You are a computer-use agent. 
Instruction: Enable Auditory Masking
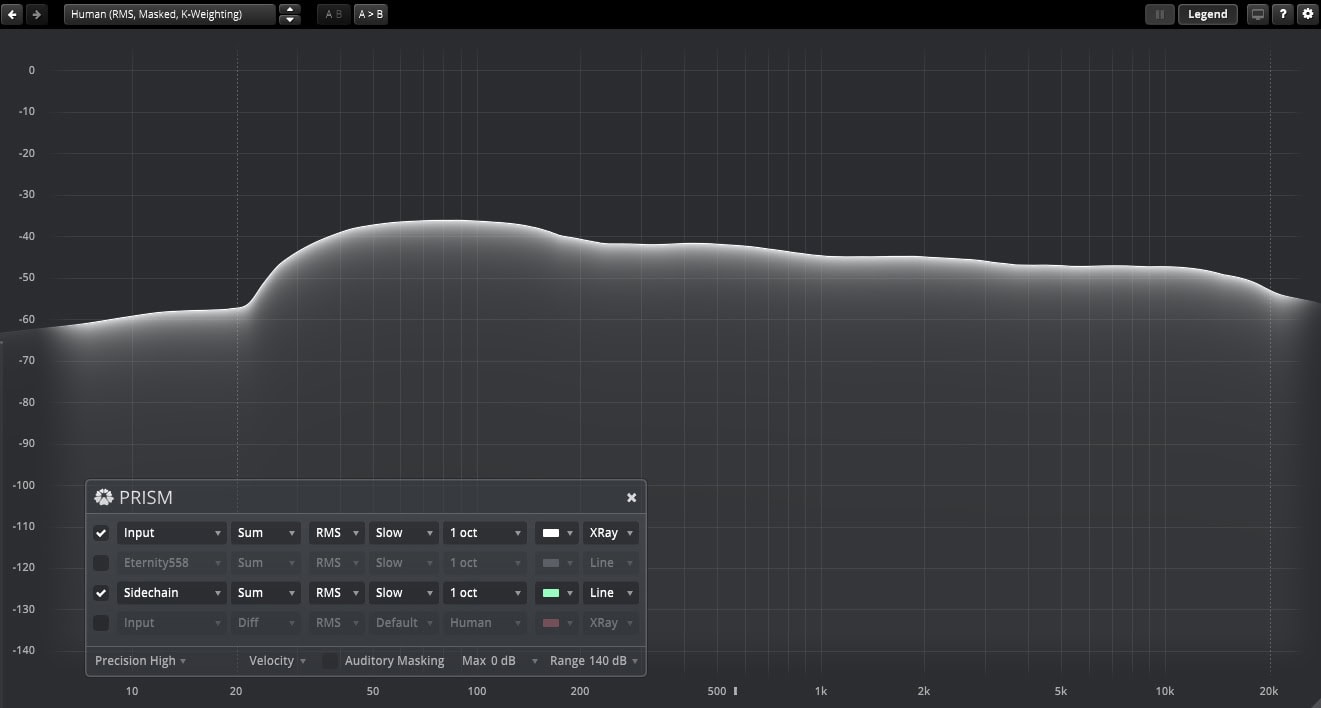(330, 660)
